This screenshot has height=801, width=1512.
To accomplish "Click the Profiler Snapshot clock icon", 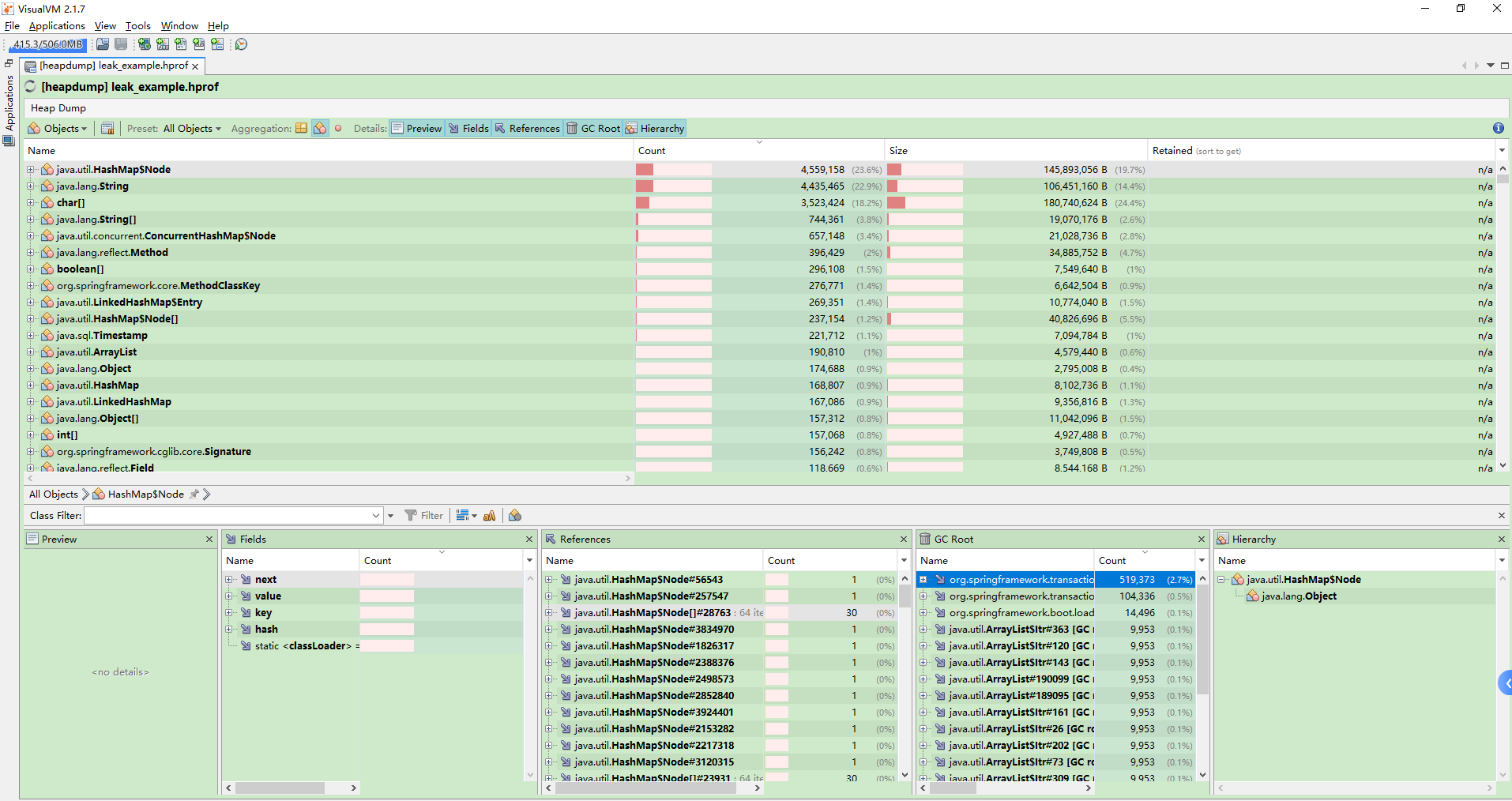I will (x=242, y=44).
